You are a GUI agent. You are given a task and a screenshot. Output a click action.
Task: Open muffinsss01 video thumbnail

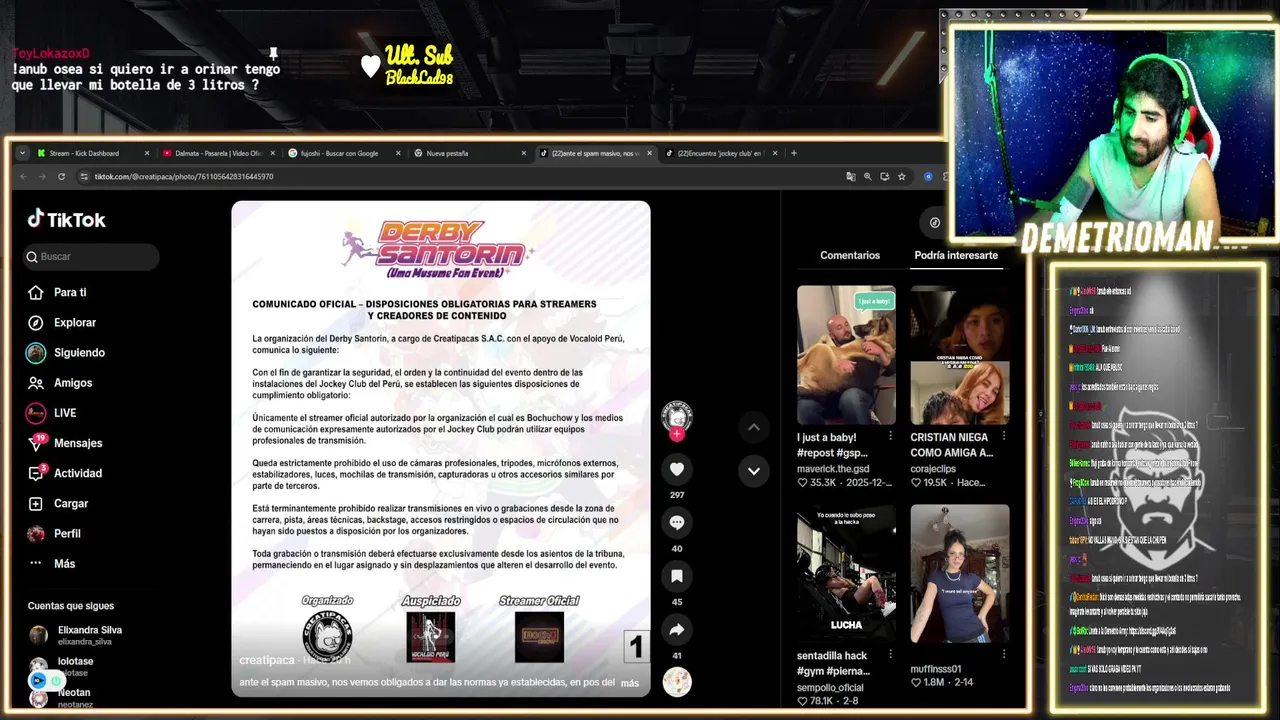(960, 573)
